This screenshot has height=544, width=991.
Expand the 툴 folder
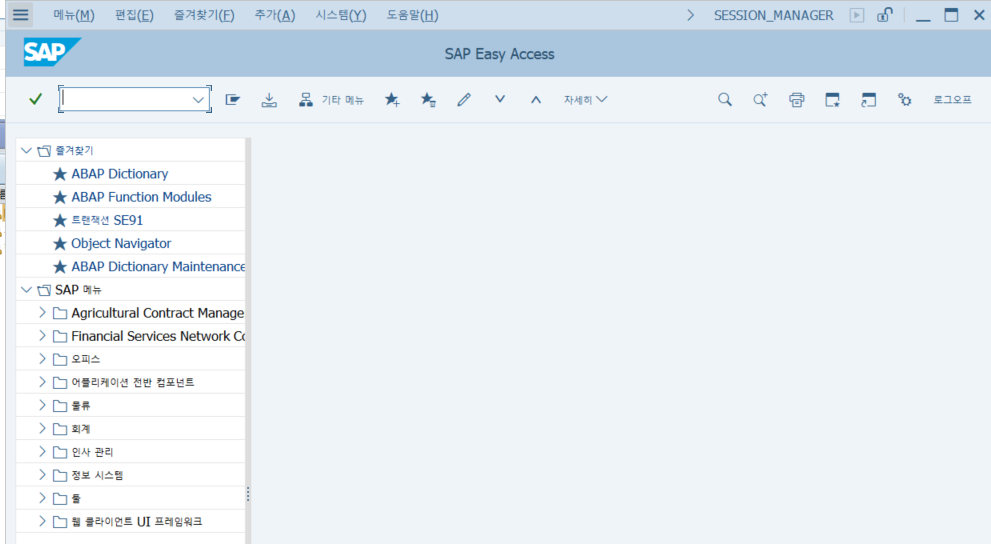click(42, 498)
